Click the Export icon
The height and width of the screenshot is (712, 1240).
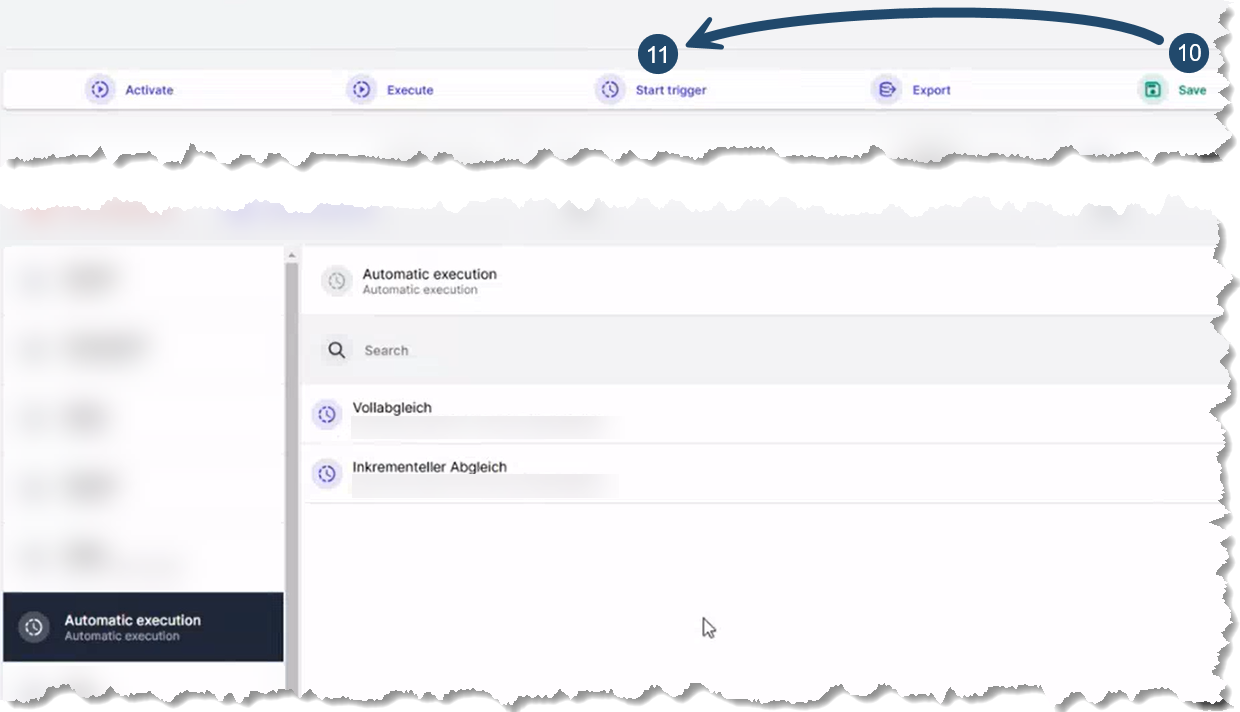point(886,90)
